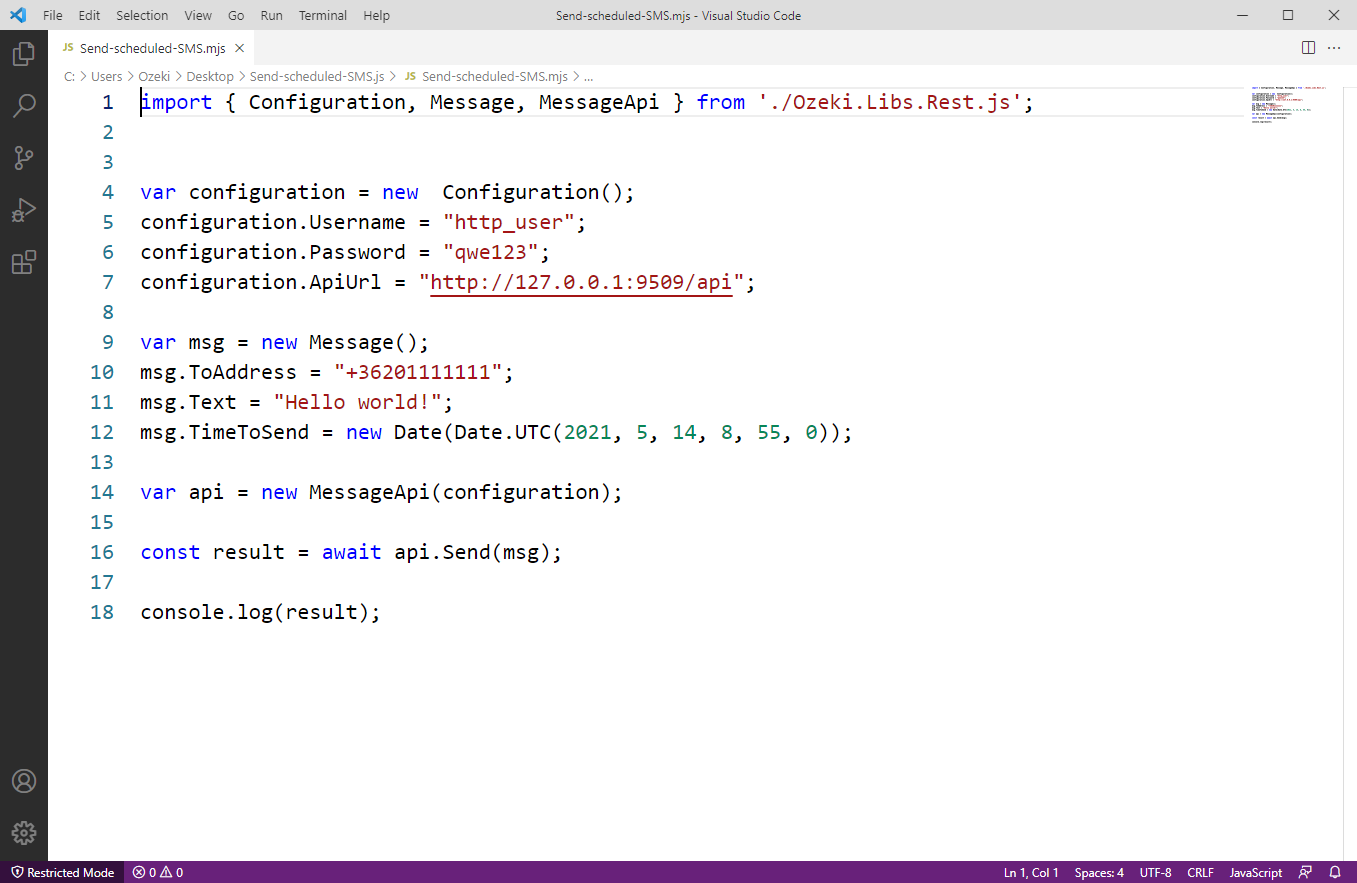Change line ending via CRLF item

point(1200,872)
